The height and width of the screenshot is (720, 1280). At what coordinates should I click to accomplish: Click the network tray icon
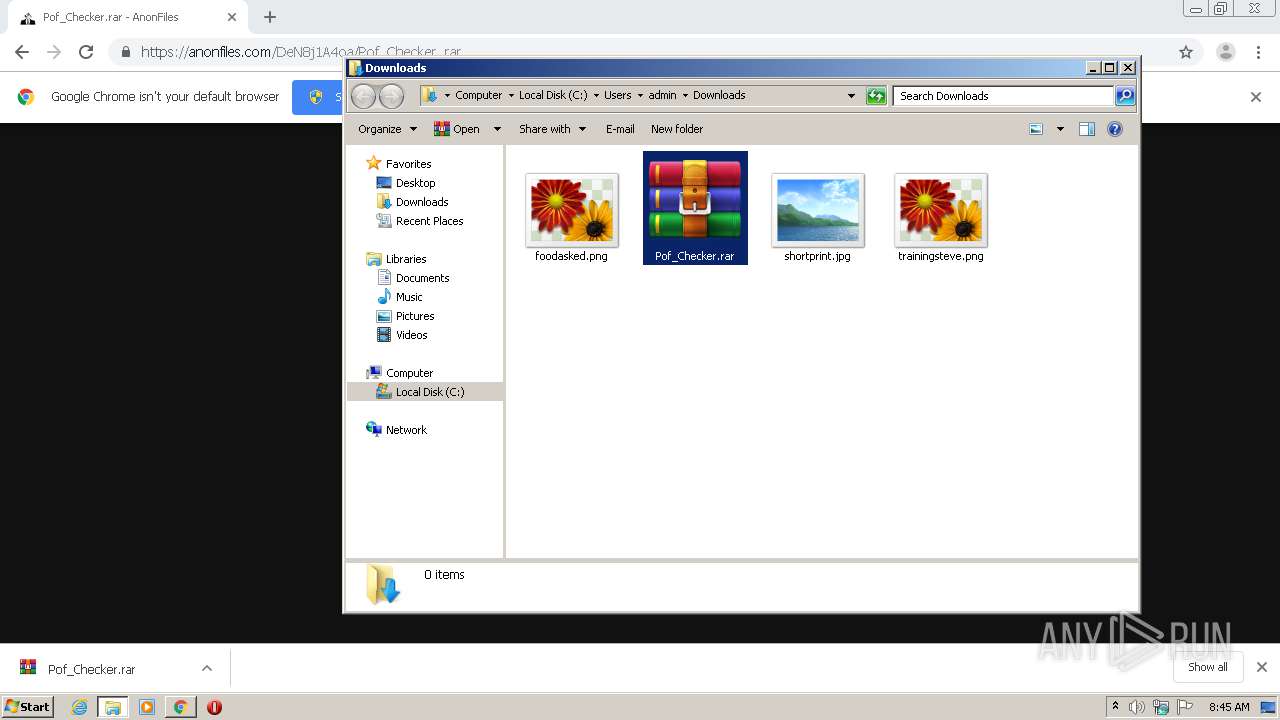pos(1161,707)
